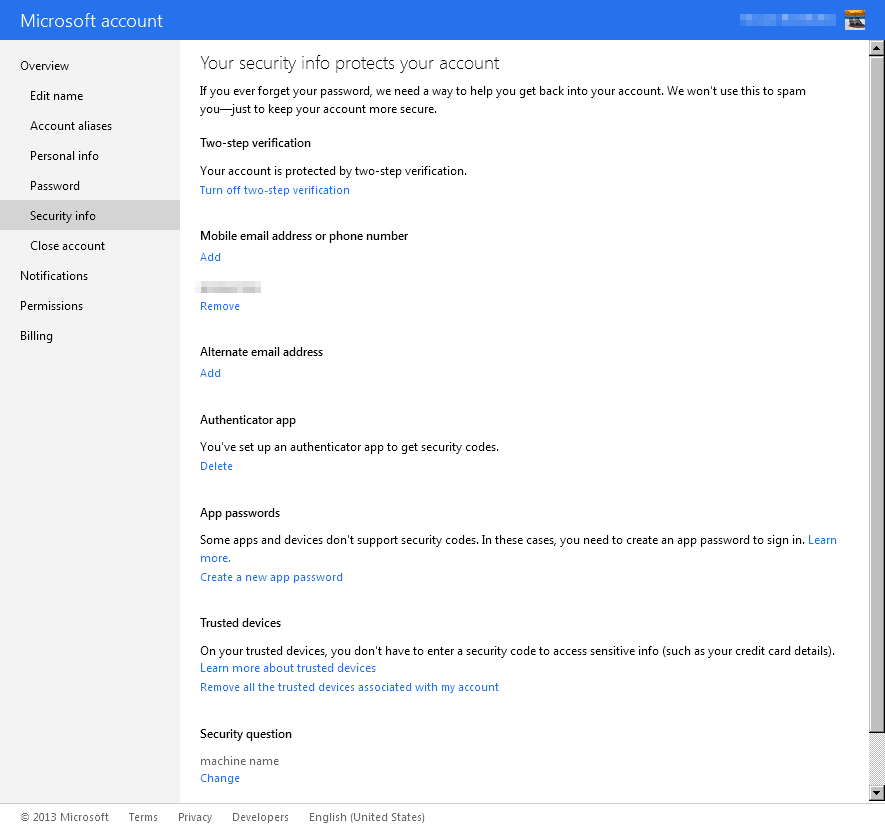
Task: Go to Account aliases in sidebar
Action: [x=71, y=126]
